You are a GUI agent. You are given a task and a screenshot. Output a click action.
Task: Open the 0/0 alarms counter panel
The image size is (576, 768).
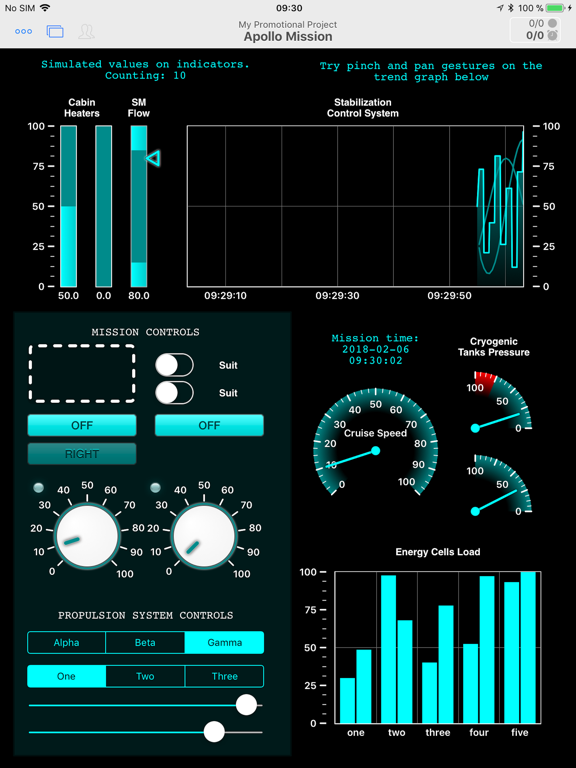tap(535, 29)
